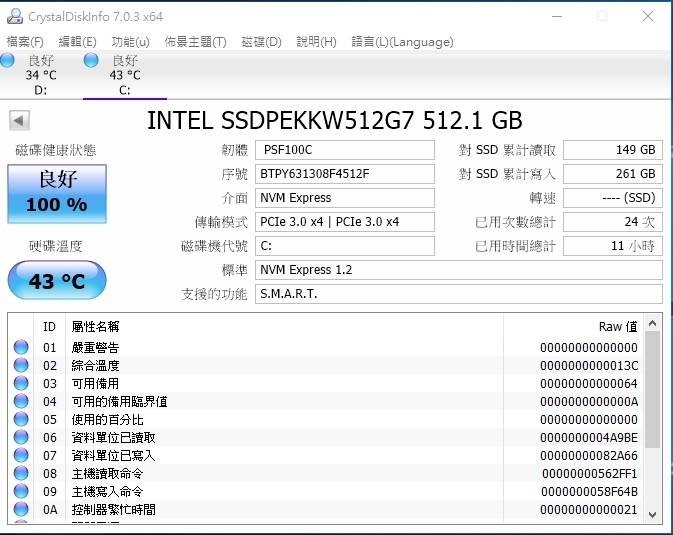Open the 編輯(E) menu
This screenshot has height=535, width=673.
point(77,42)
